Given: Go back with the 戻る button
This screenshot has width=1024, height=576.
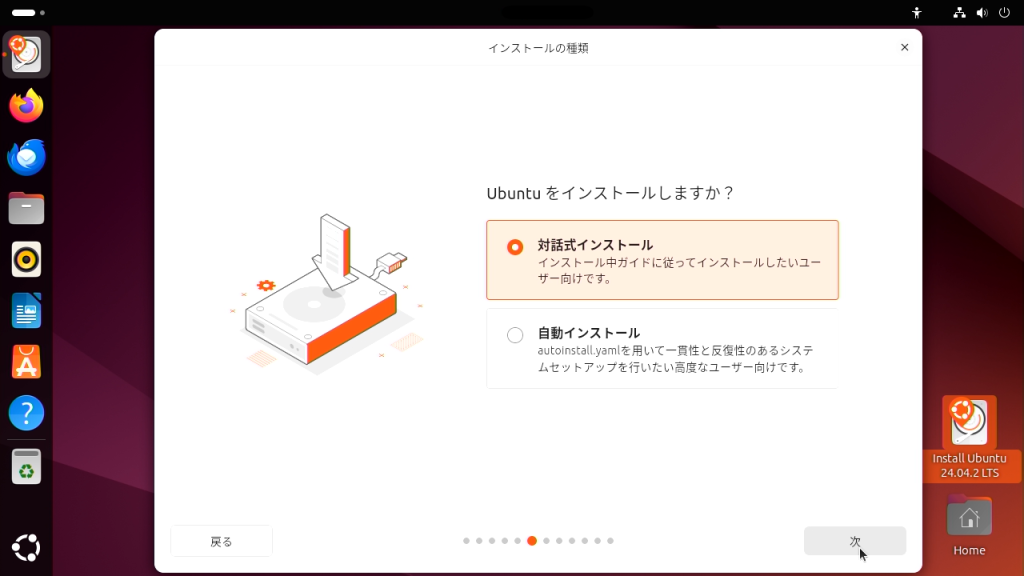Looking at the screenshot, I should coord(221,541).
